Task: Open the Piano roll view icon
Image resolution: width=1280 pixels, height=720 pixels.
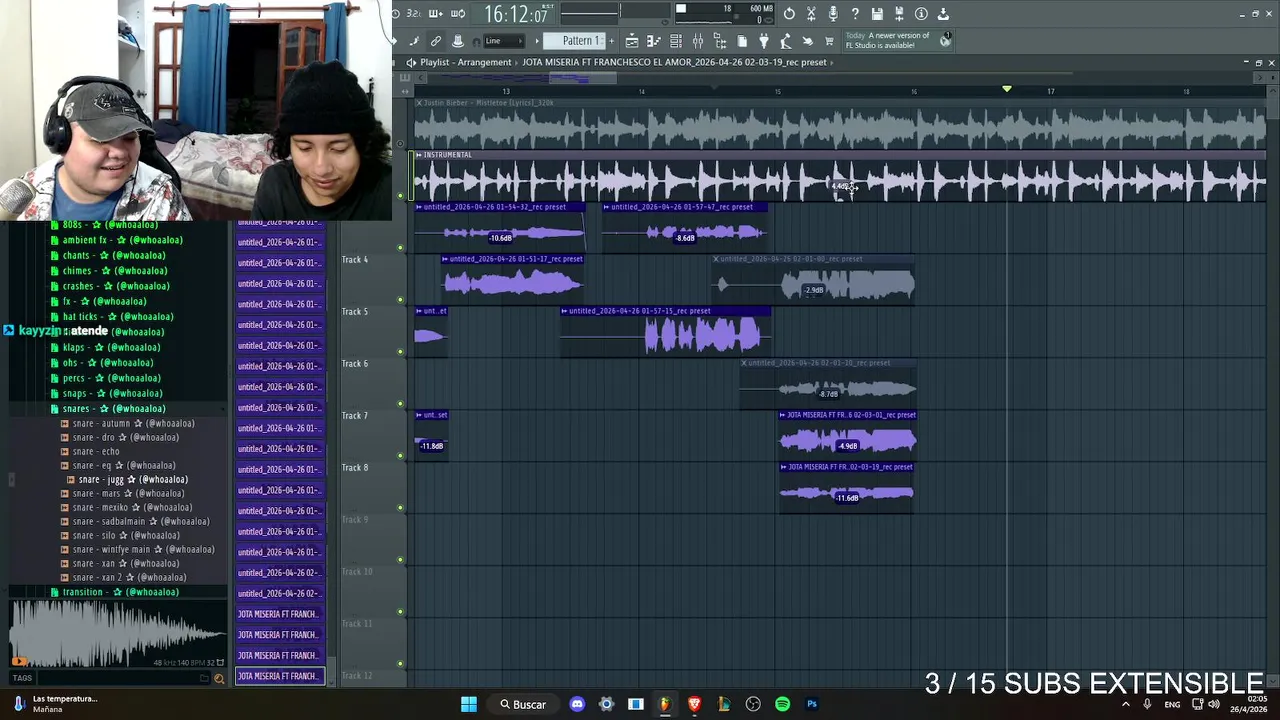Action: (654, 41)
